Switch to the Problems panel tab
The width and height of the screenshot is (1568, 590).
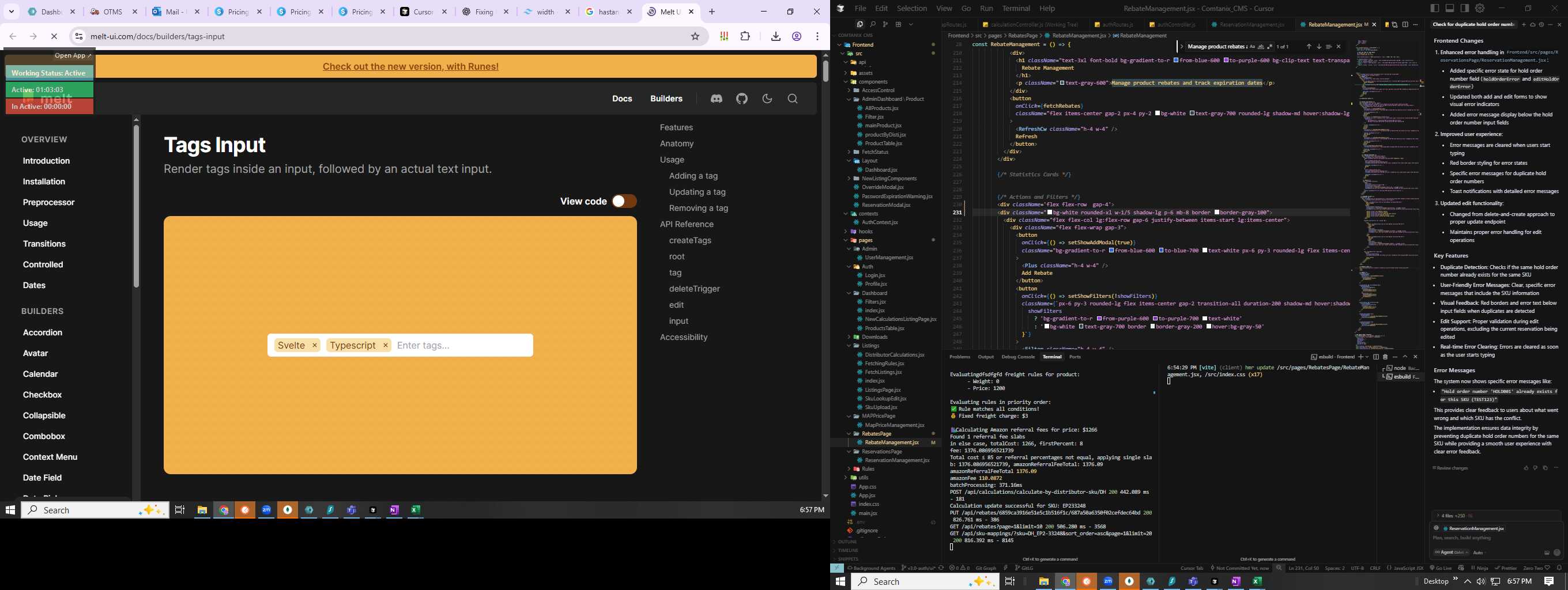tap(959, 357)
